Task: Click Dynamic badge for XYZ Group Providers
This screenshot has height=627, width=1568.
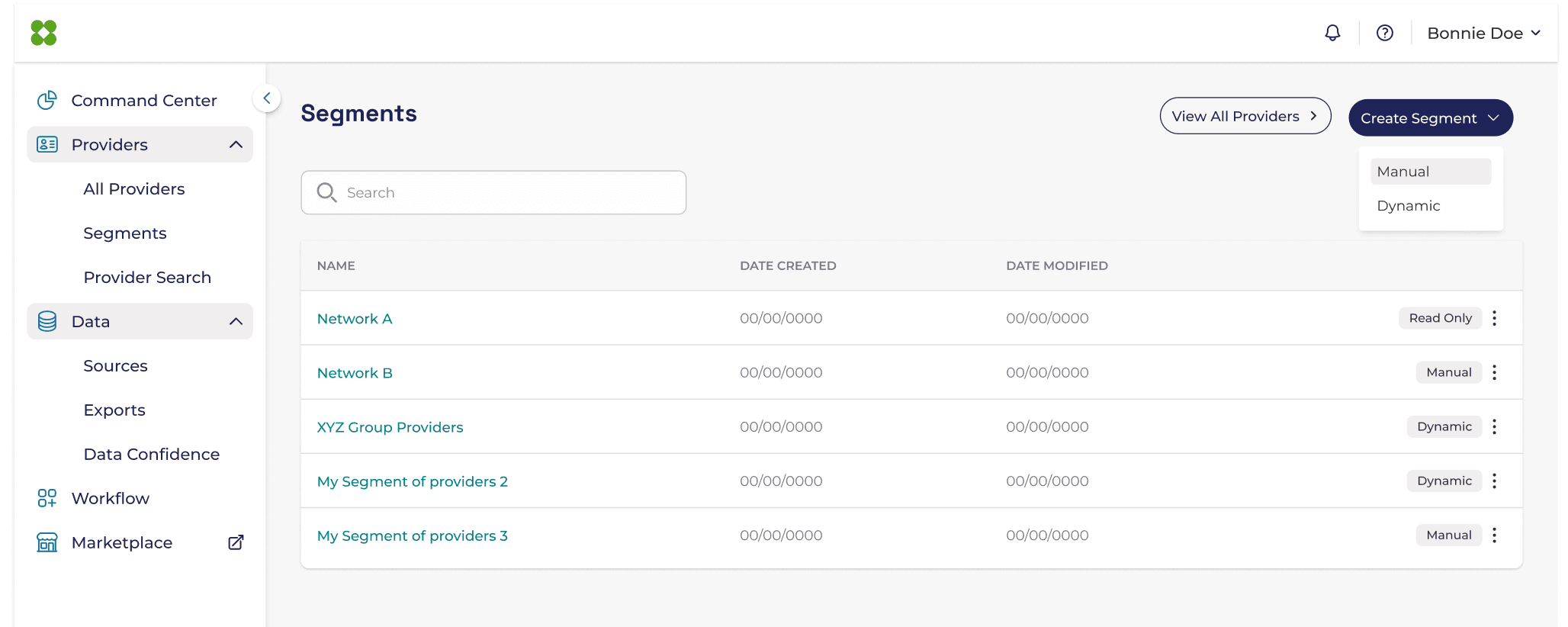Action: click(1444, 426)
